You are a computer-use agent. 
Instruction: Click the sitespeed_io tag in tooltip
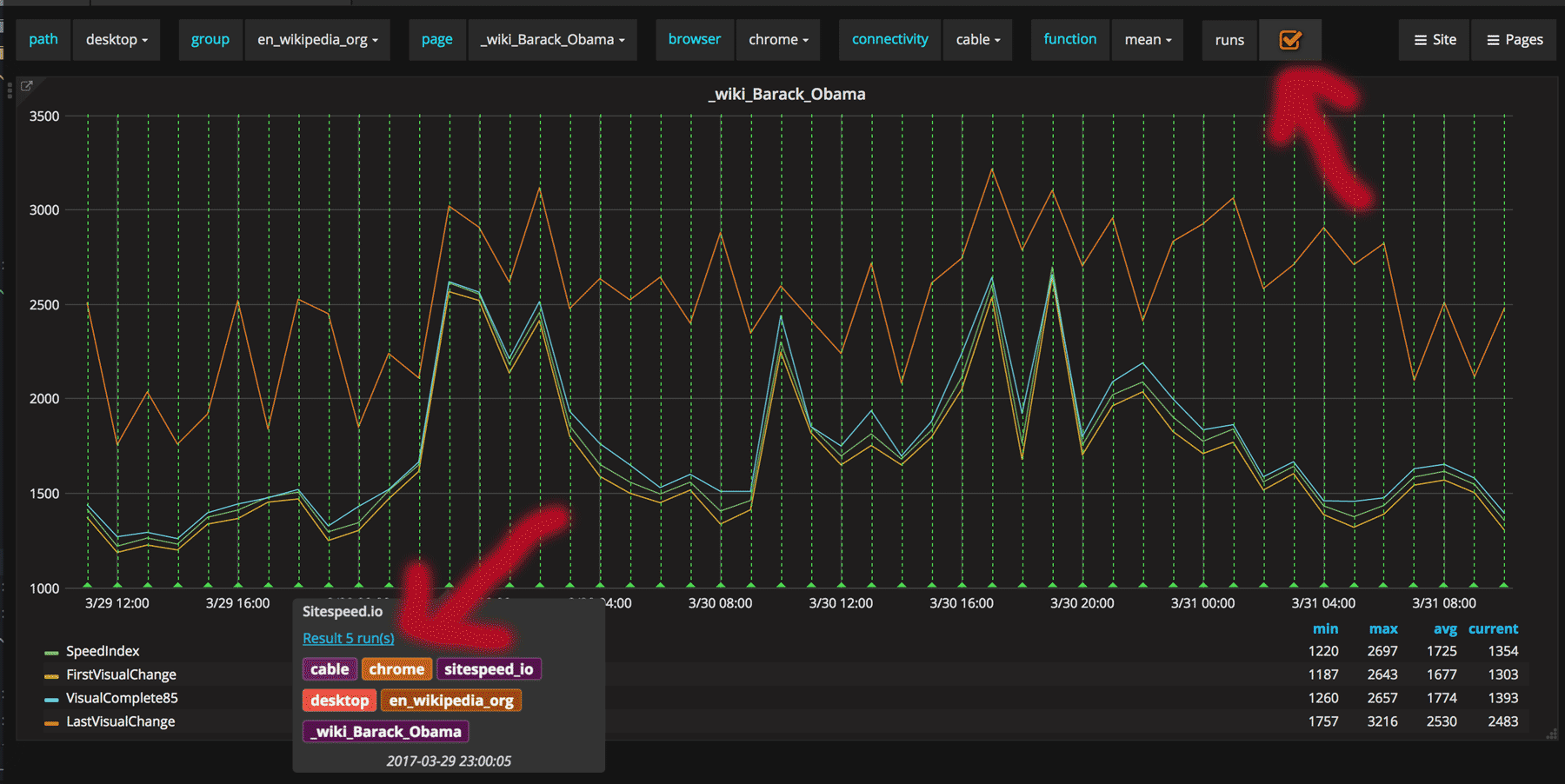(x=489, y=669)
